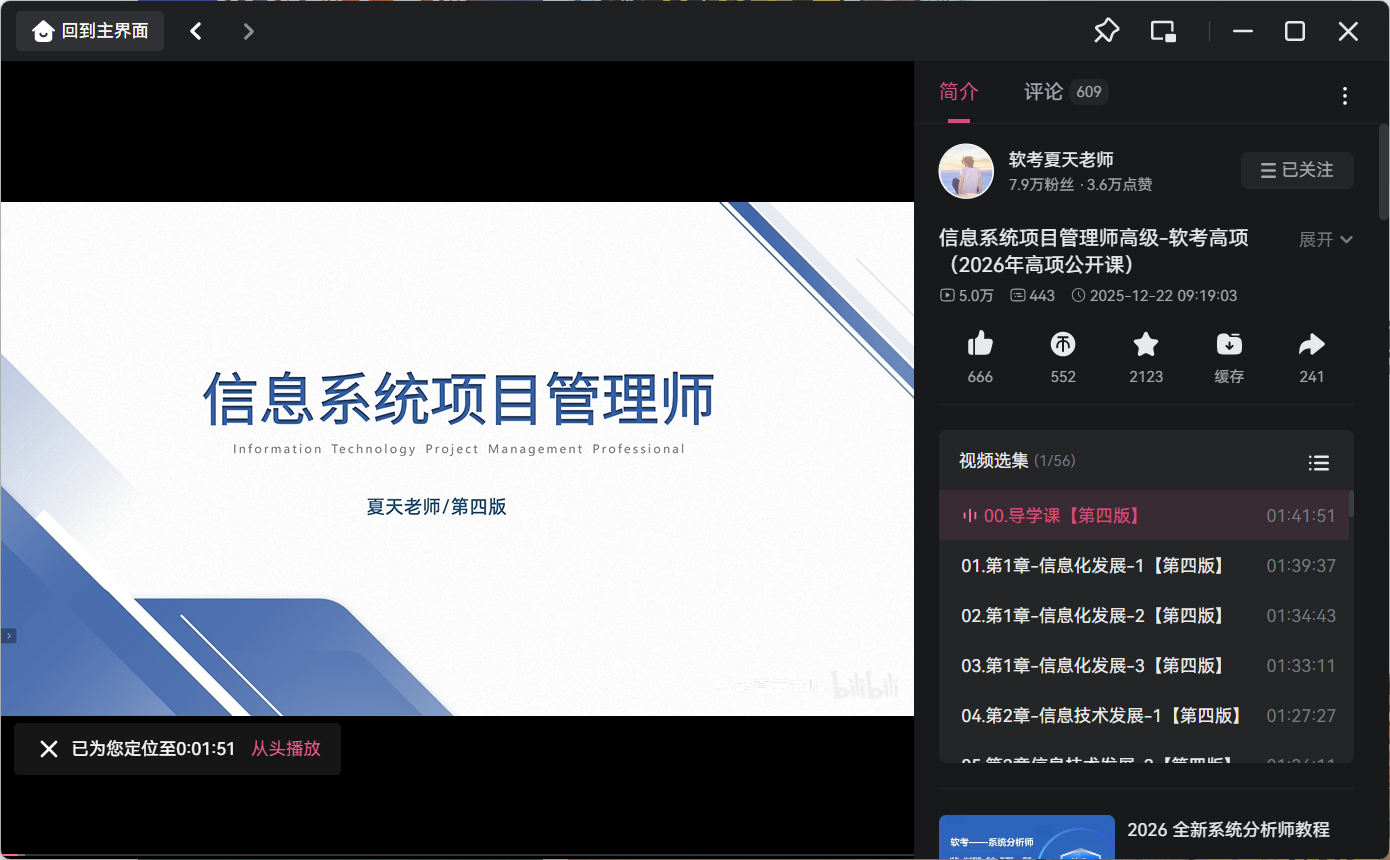This screenshot has width=1390, height=860.
Task: Open 软考夏天老师 avatar profile
Action: tap(966, 171)
